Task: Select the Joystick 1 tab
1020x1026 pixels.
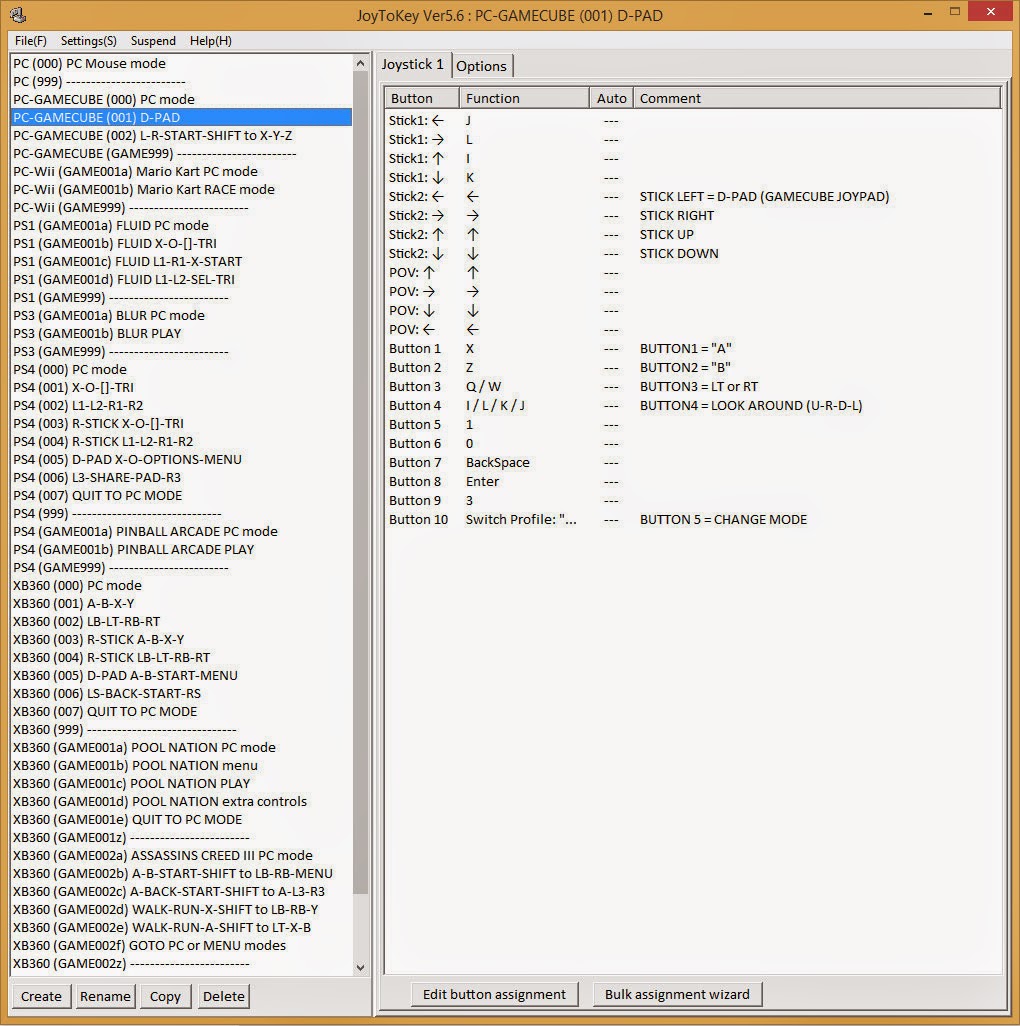Action: pyautogui.click(x=413, y=64)
